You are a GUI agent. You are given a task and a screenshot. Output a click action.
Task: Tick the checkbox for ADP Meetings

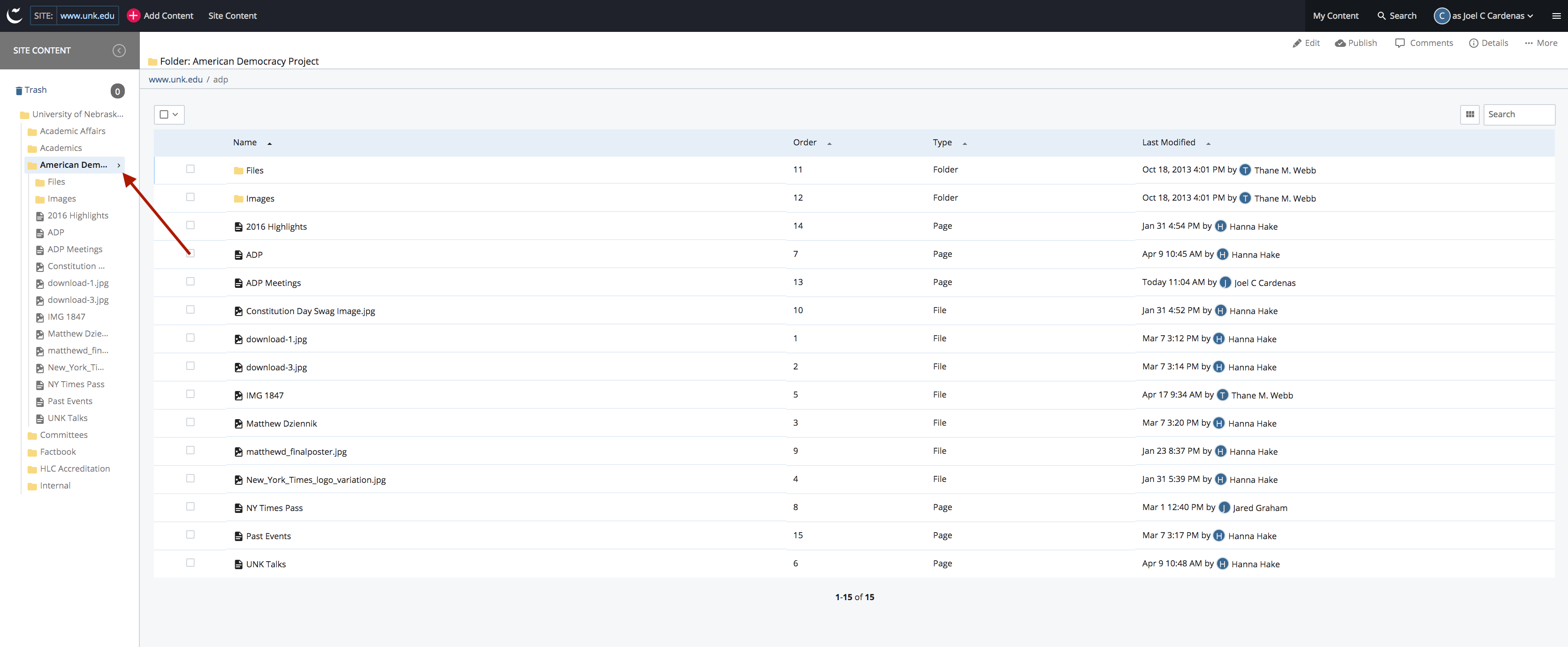click(x=190, y=282)
